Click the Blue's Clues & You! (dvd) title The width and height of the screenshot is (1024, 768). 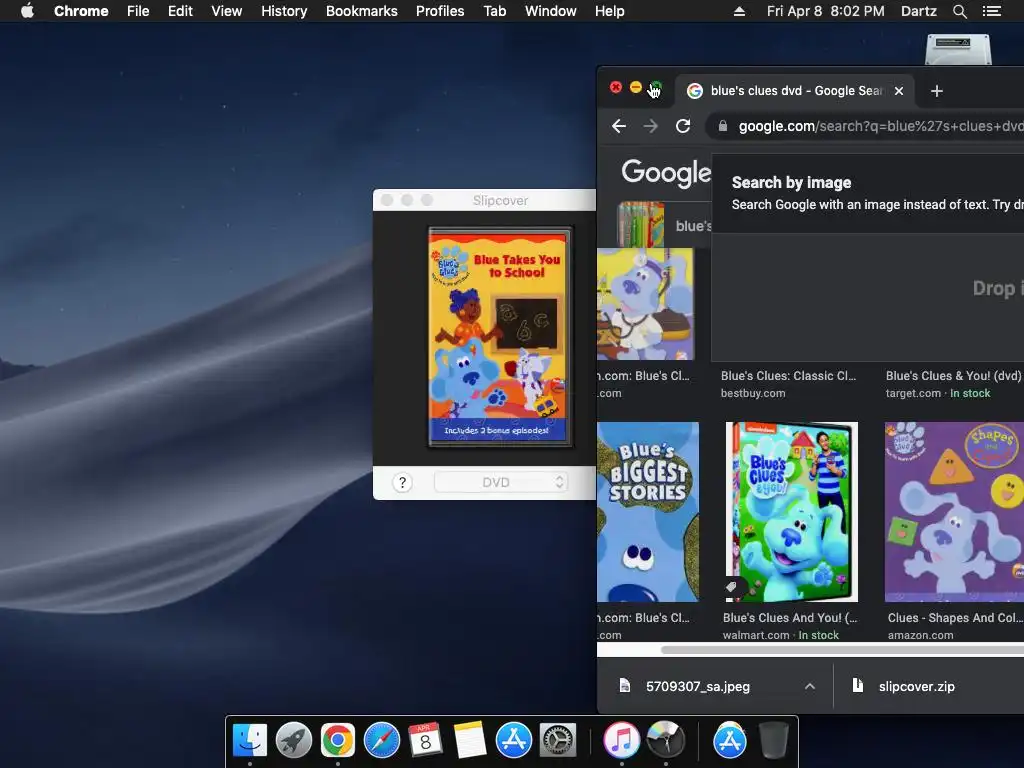[953, 376]
